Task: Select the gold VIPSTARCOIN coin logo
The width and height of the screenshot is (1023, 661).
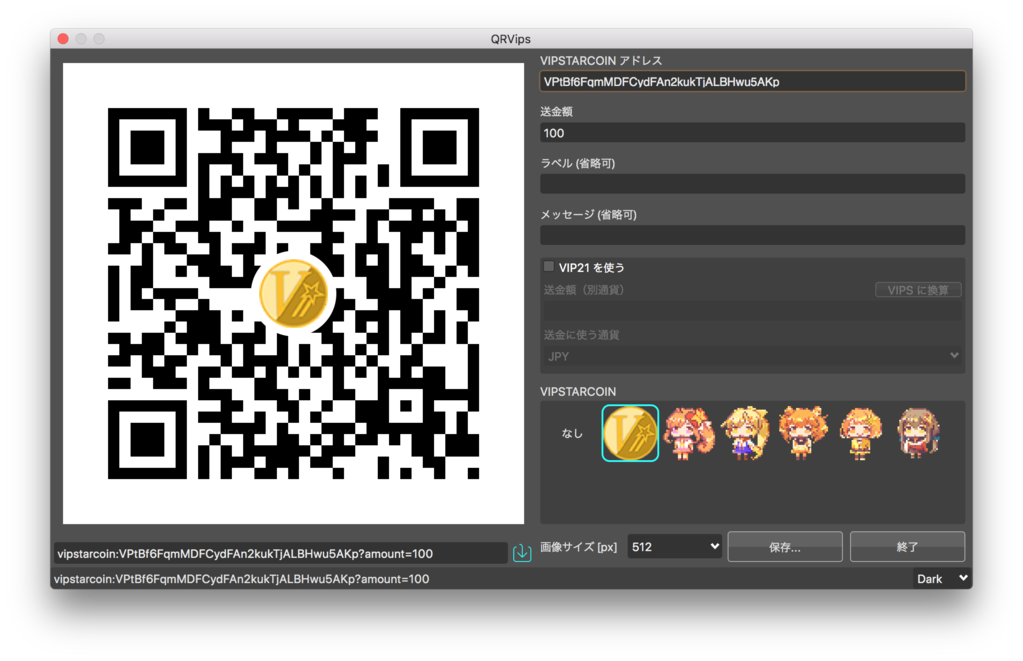Action: tap(630, 433)
